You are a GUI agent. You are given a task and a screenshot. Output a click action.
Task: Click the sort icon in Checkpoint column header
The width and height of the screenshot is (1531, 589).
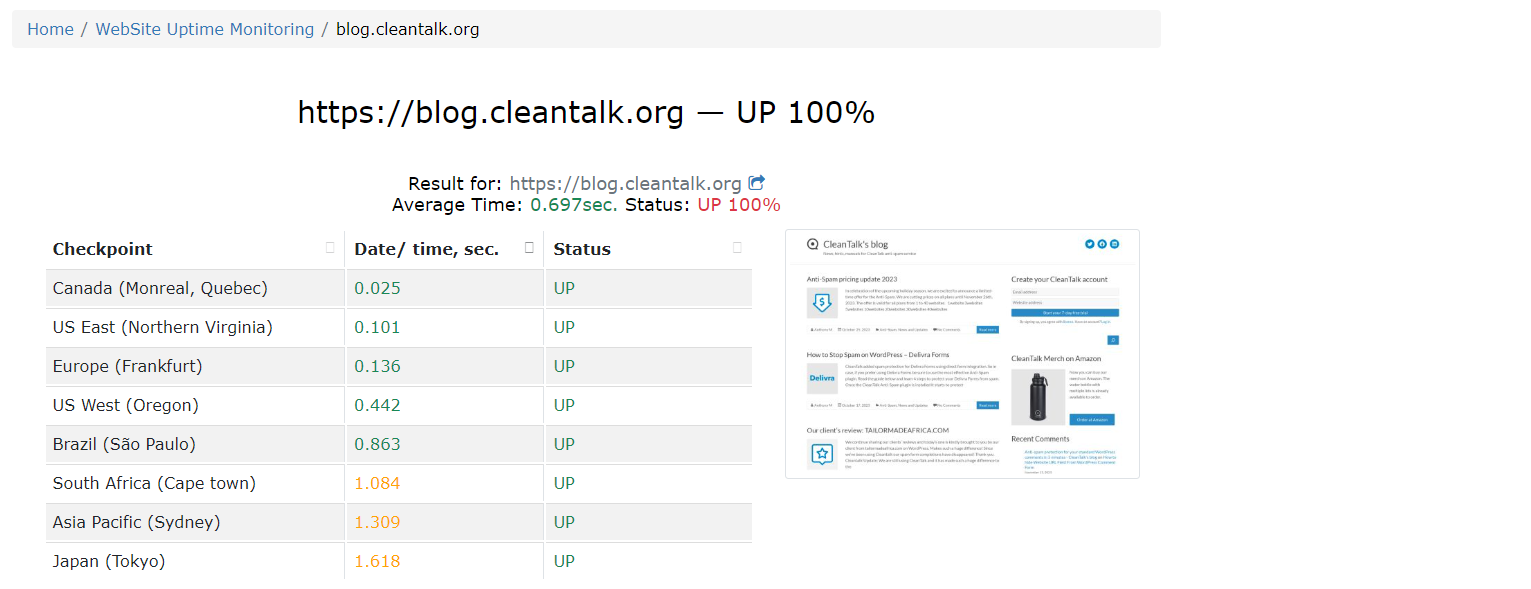point(330,248)
